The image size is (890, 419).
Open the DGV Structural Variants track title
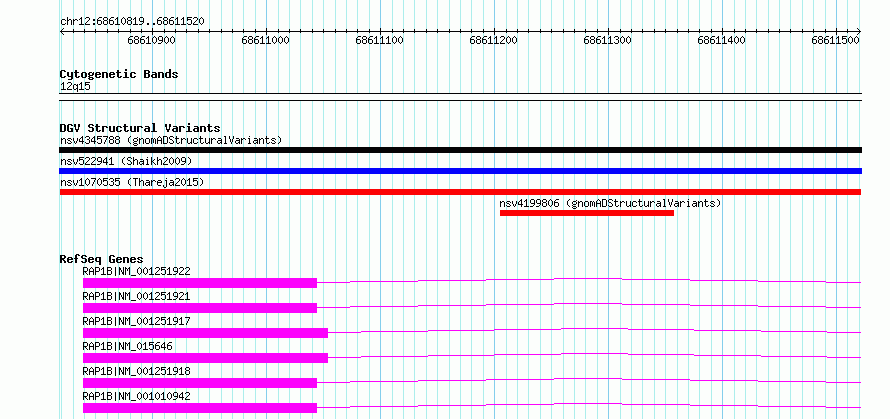pos(140,128)
